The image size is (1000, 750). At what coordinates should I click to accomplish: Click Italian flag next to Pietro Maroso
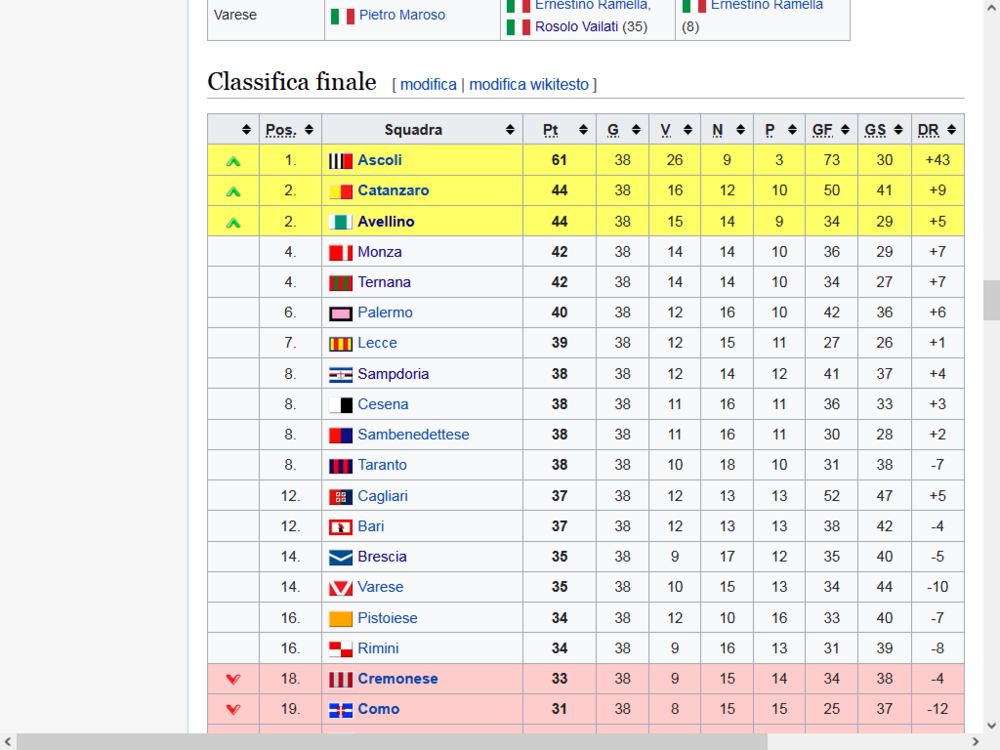342,16
